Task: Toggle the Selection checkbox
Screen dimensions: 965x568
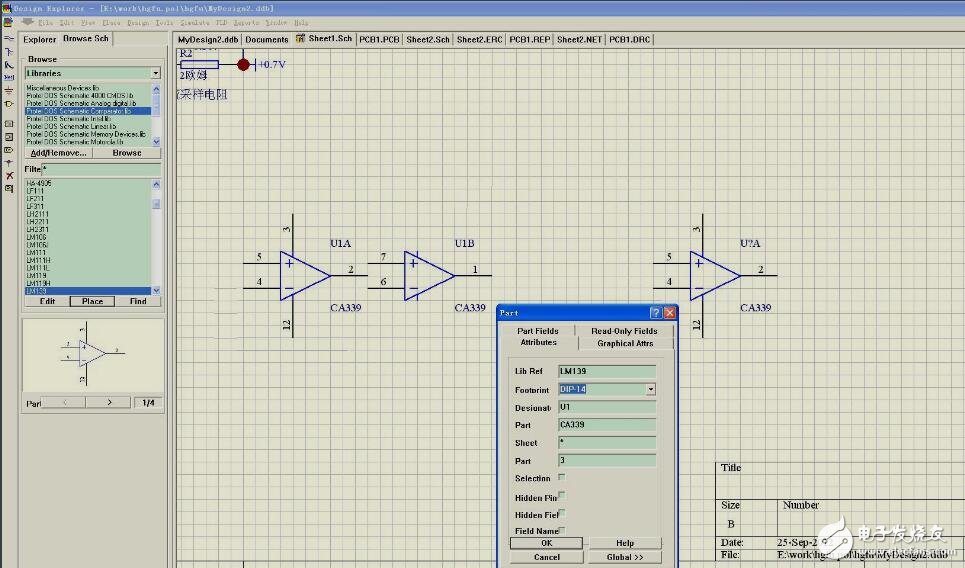Action: (562, 478)
